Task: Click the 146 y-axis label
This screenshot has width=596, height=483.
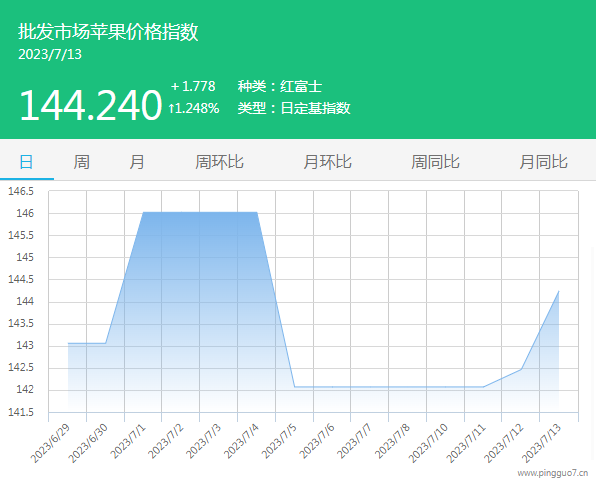Action: pos(25,213)
